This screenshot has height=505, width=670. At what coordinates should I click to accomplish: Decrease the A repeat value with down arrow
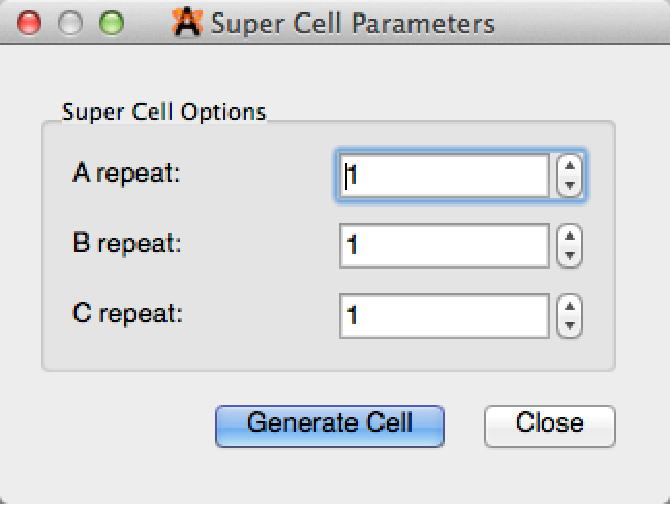coord(569,185)
